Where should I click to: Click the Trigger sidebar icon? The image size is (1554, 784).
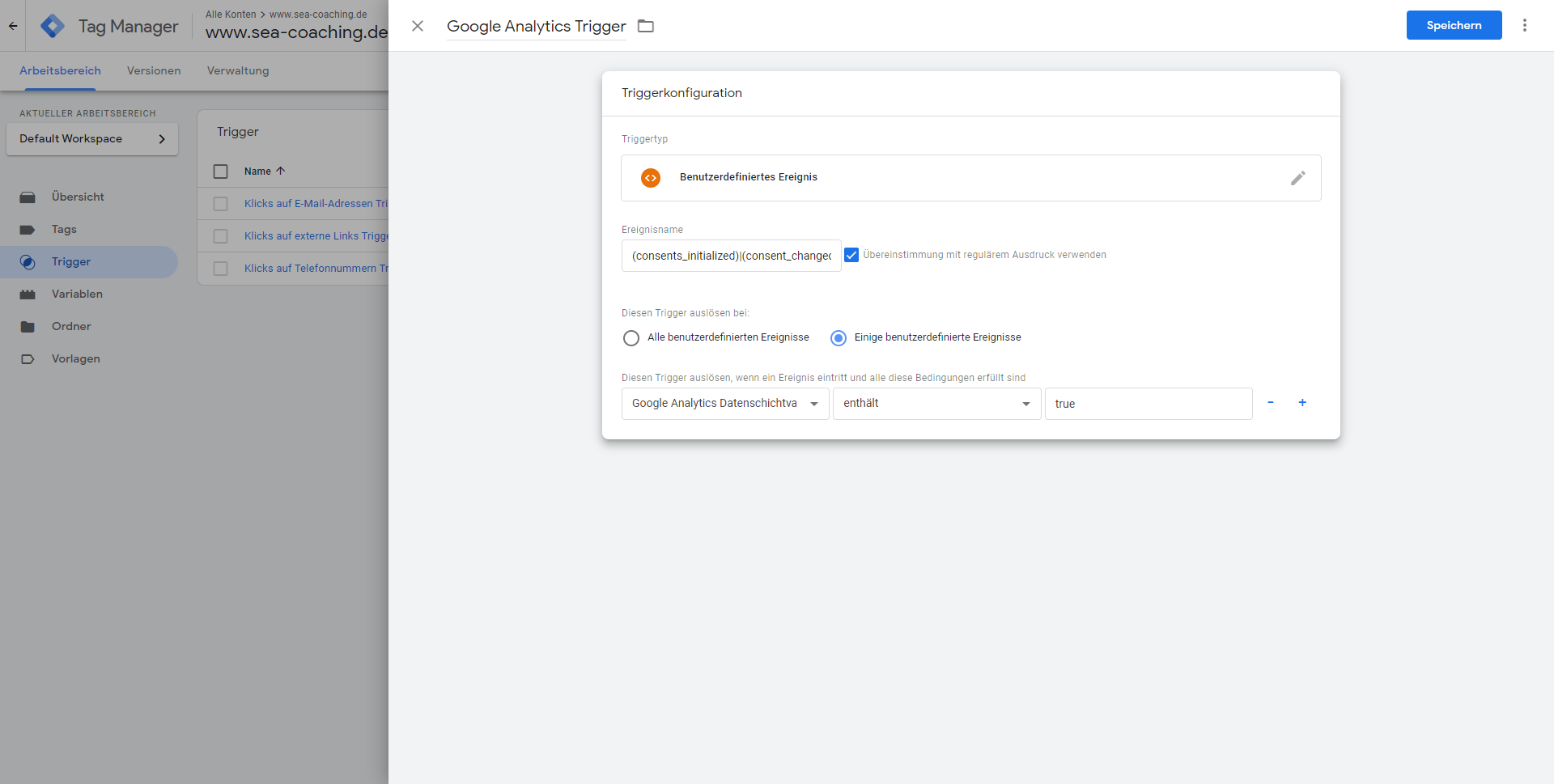point(28,262)
